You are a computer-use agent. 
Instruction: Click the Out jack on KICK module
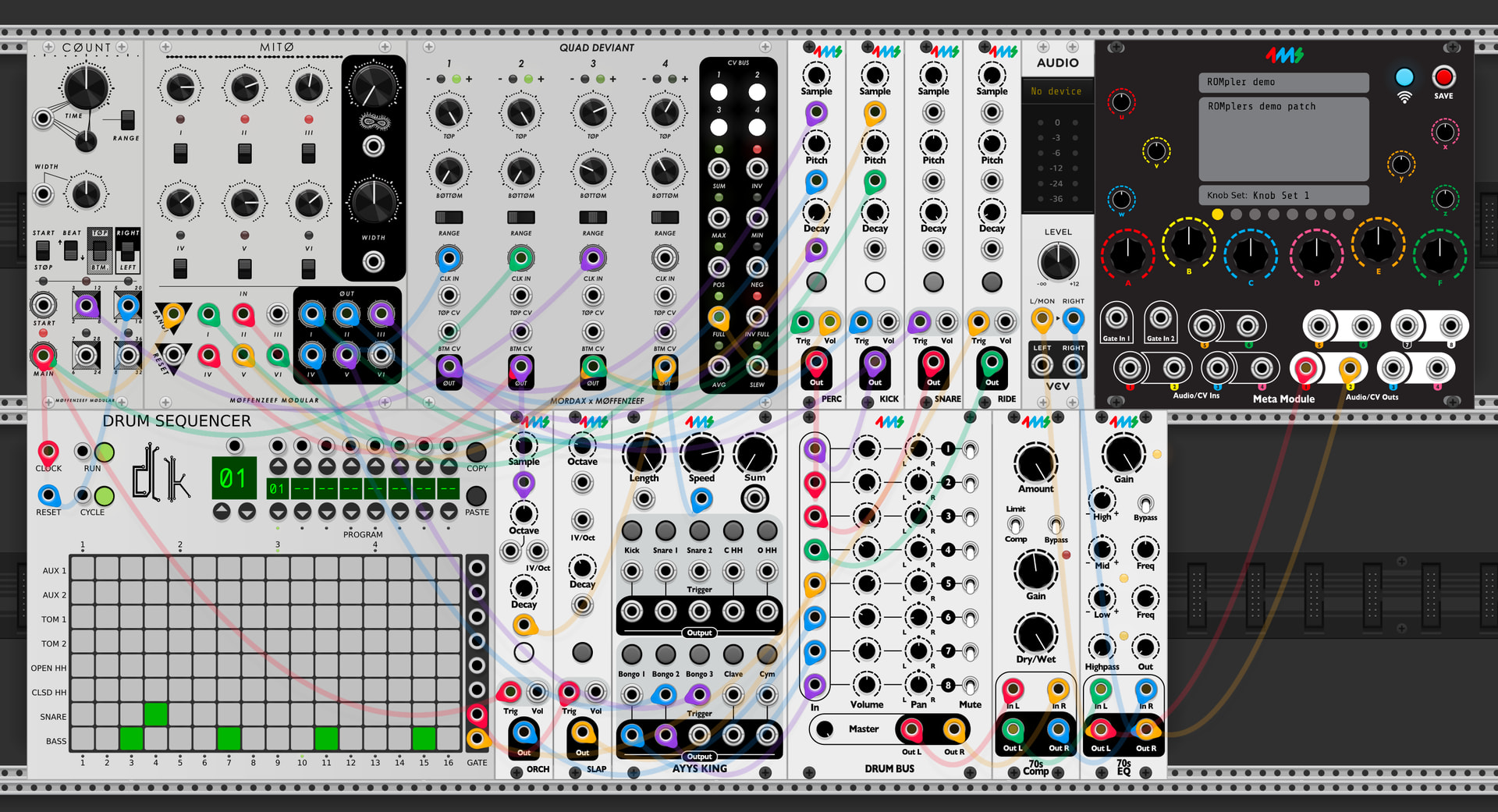click(x=875, y=363)
